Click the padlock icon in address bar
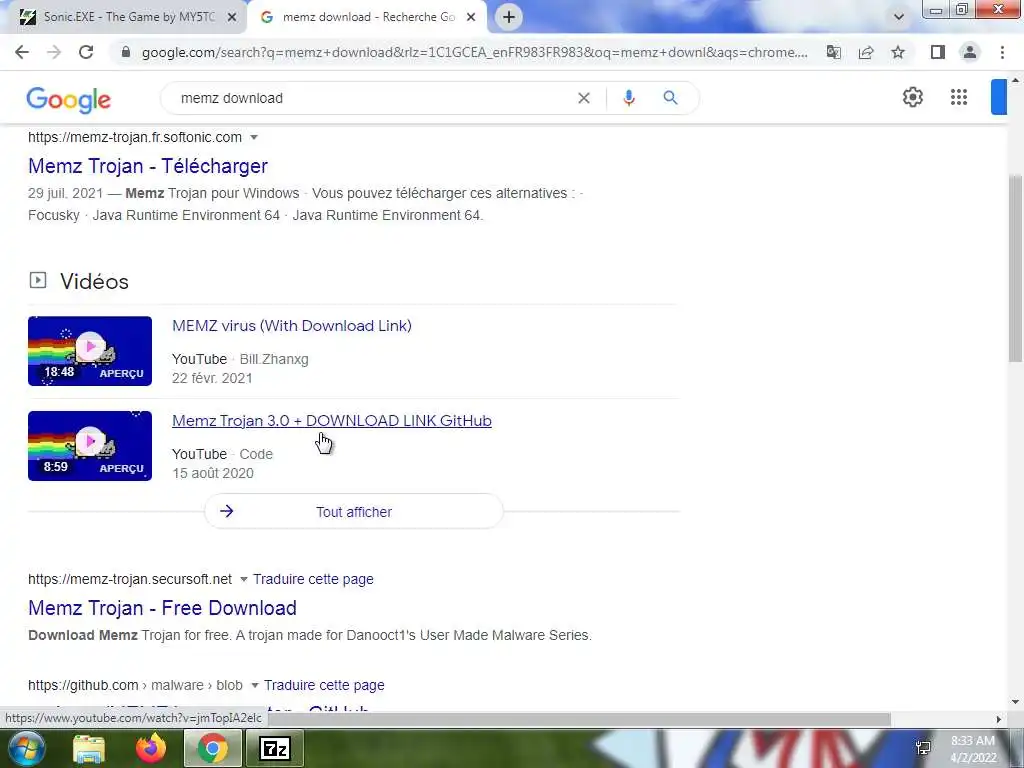The image size is (1024, 768). point(126,52)
